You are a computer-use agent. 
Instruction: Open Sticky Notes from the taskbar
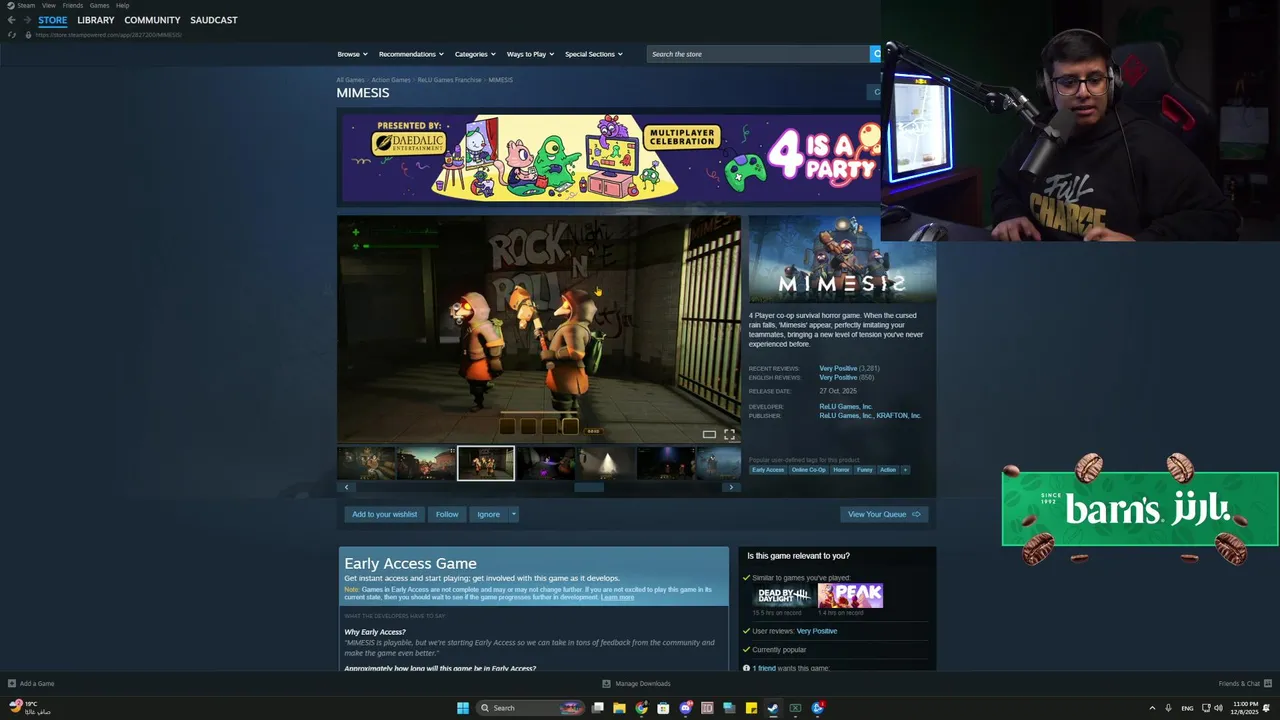click(x=751, y=708)
